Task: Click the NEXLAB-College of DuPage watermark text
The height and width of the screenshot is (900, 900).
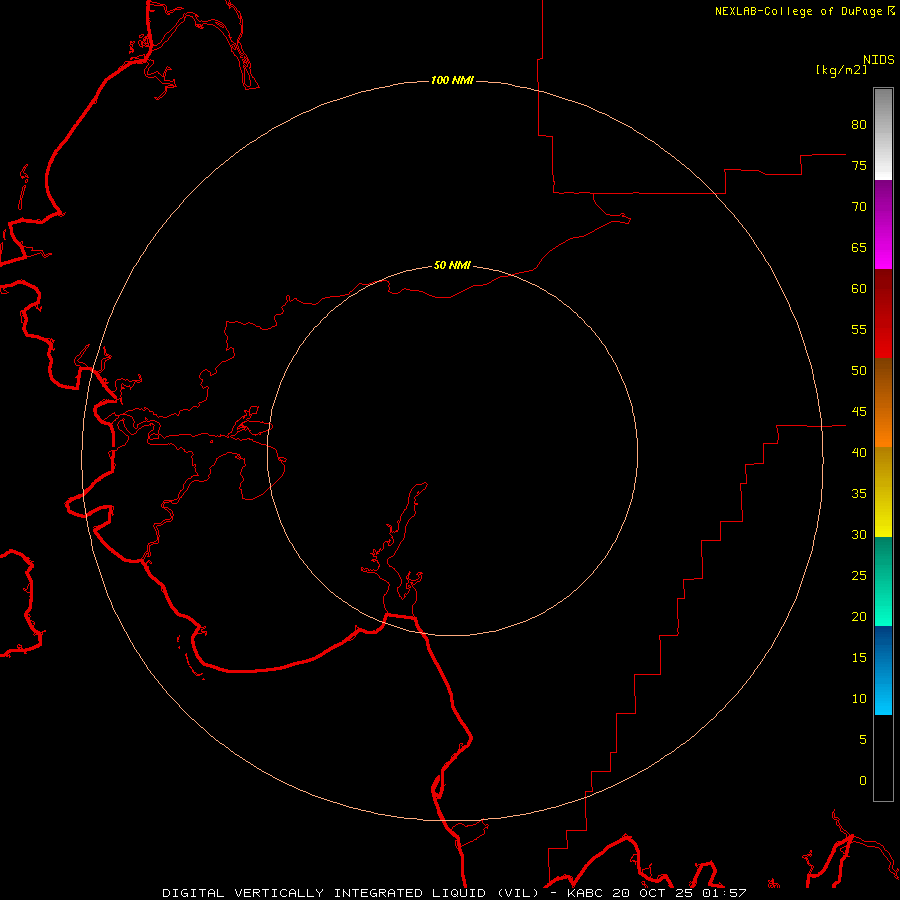Action: 804,11
